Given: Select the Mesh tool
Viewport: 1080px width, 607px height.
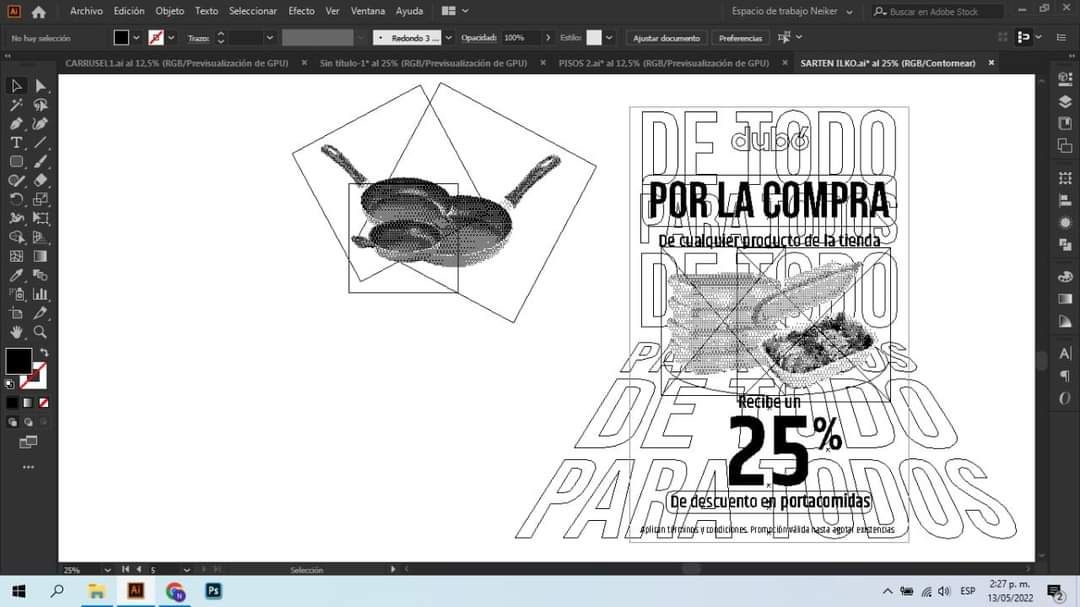Looking at the screenshot, I should (x=17, y=256).
